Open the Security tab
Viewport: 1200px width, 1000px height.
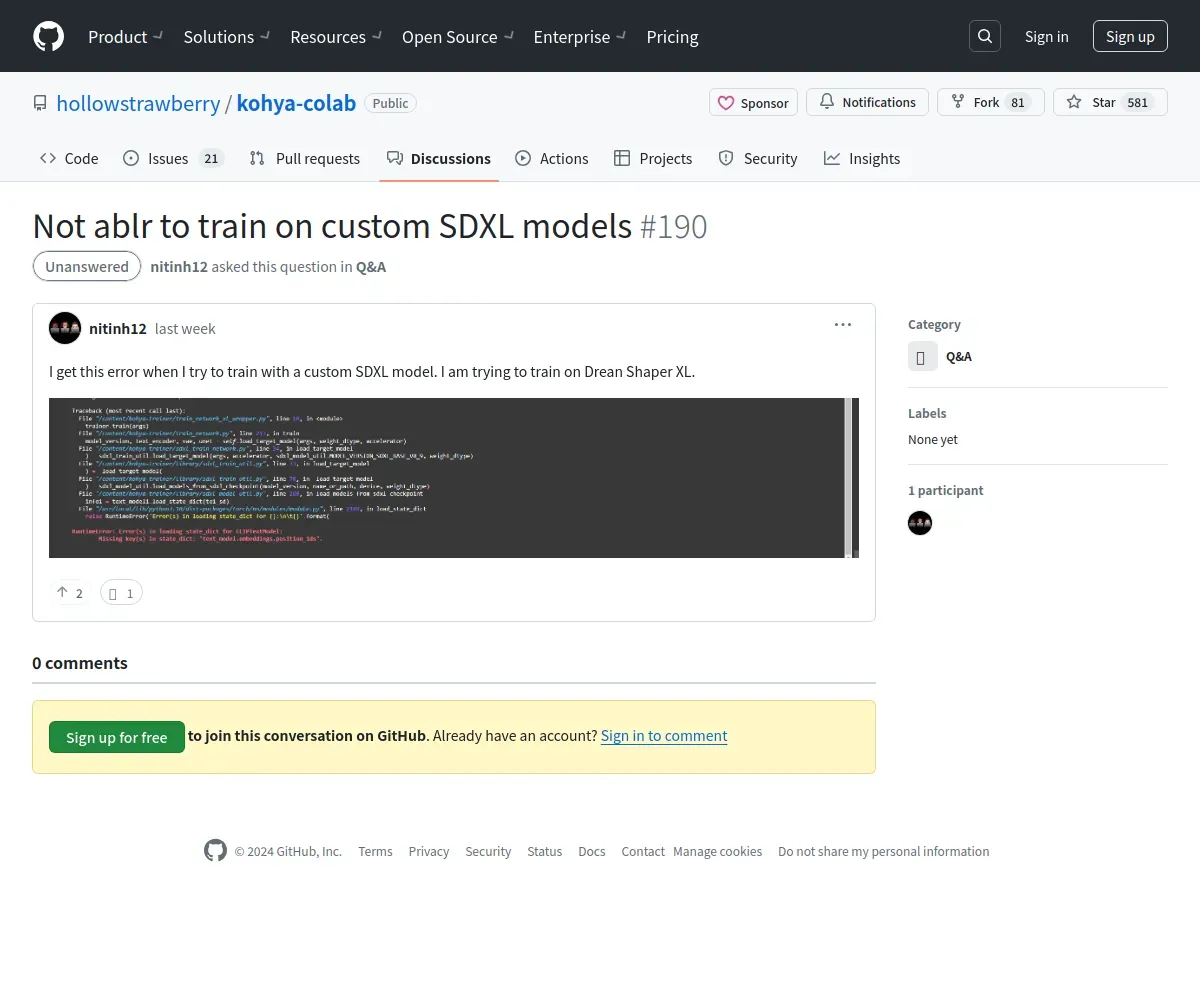(x=758, y=158)
